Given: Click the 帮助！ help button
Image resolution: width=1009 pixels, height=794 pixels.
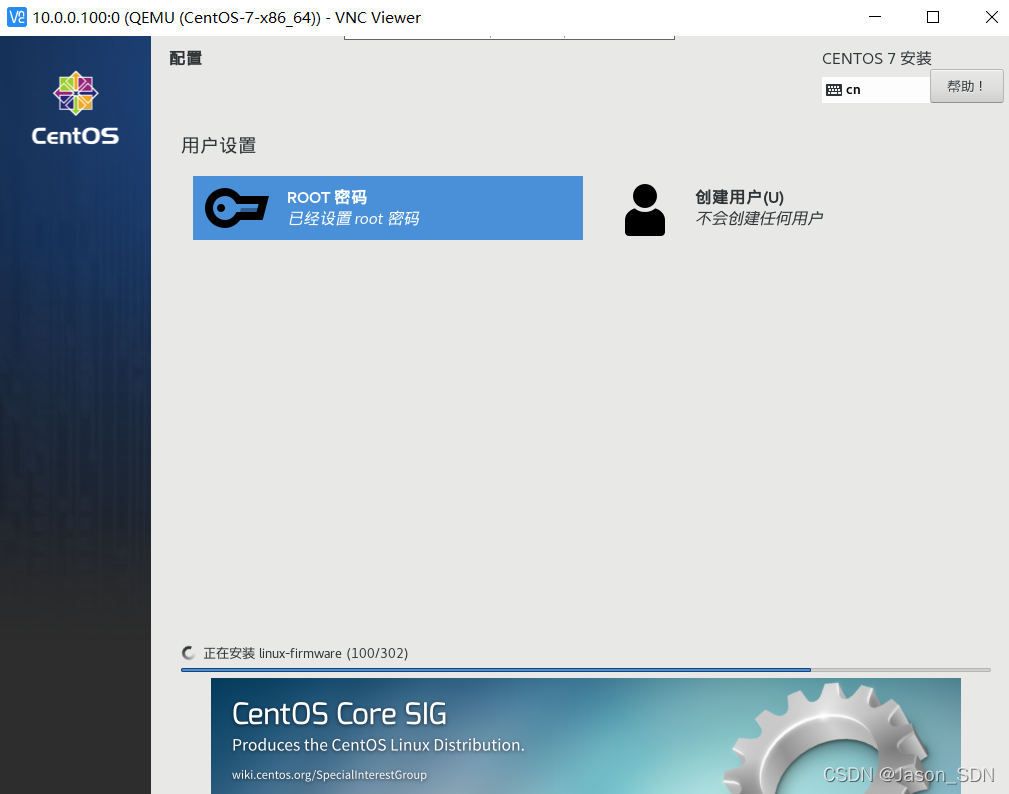Looking at the screenshot, I should click(967, 86).
